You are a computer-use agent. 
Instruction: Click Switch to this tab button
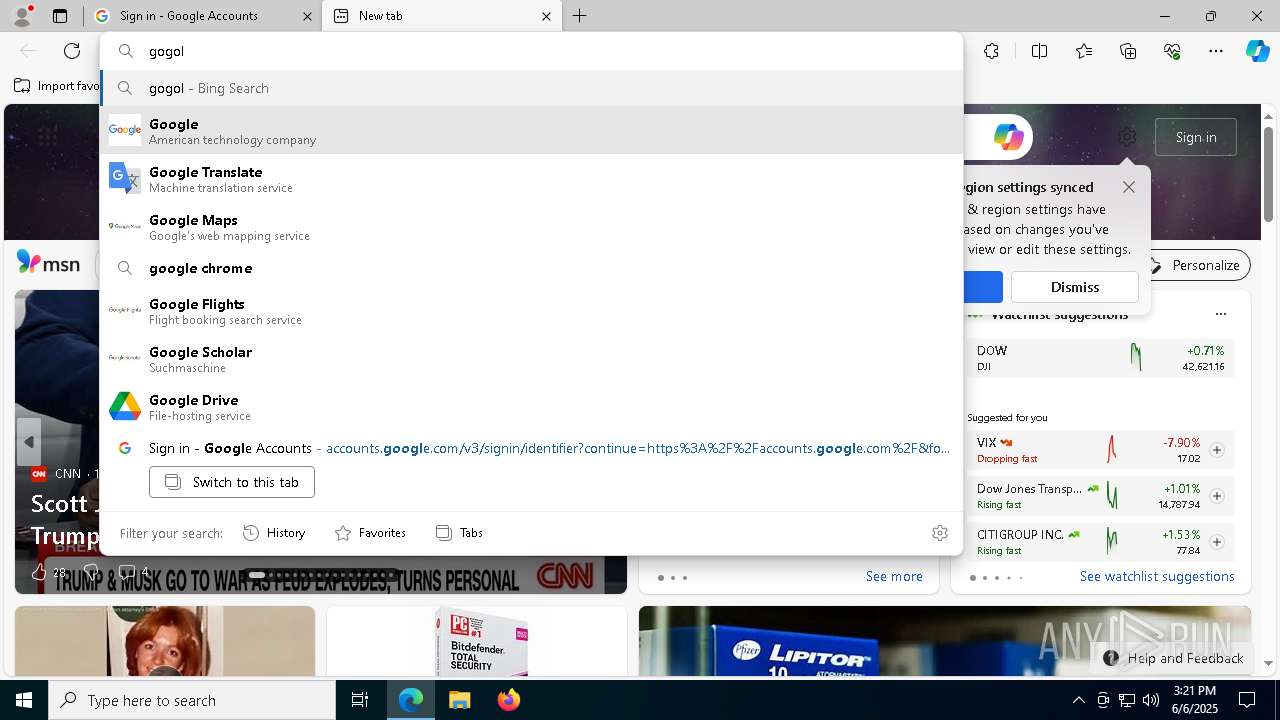(232, 482)
